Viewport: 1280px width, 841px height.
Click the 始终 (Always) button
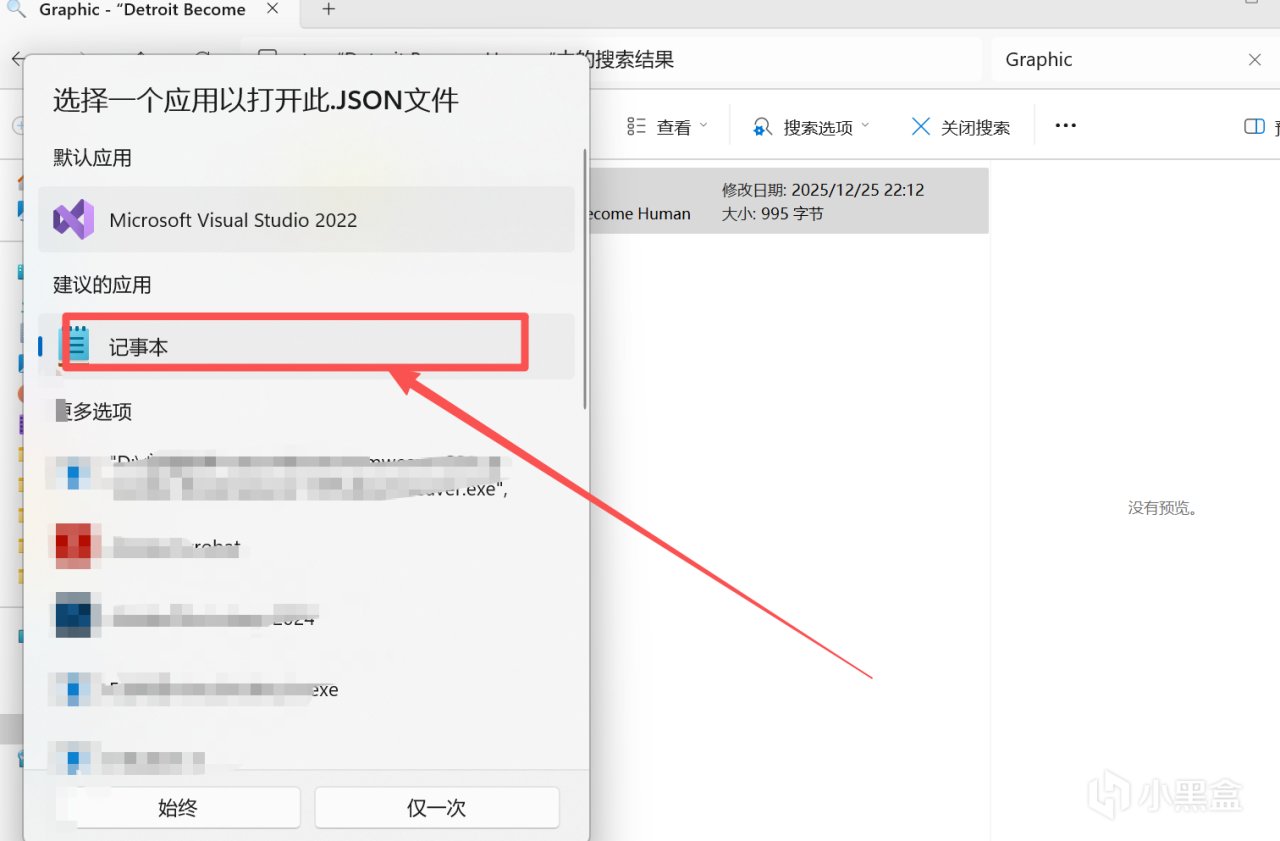178,807
